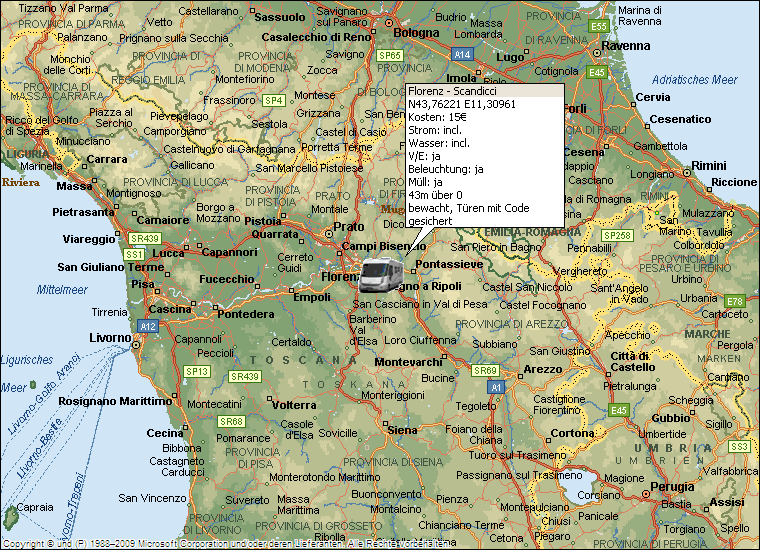
Task: Select the SP258 road shield
Action: click(x=616, y=235)
